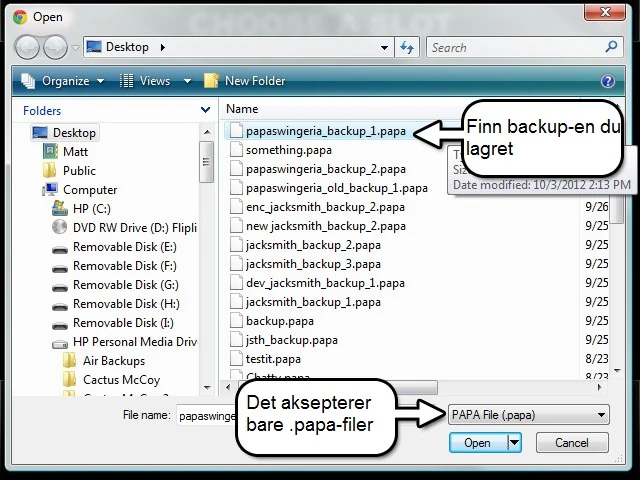
Task: Open the Open button's split dropdown arrow
Action: (514, 443)
